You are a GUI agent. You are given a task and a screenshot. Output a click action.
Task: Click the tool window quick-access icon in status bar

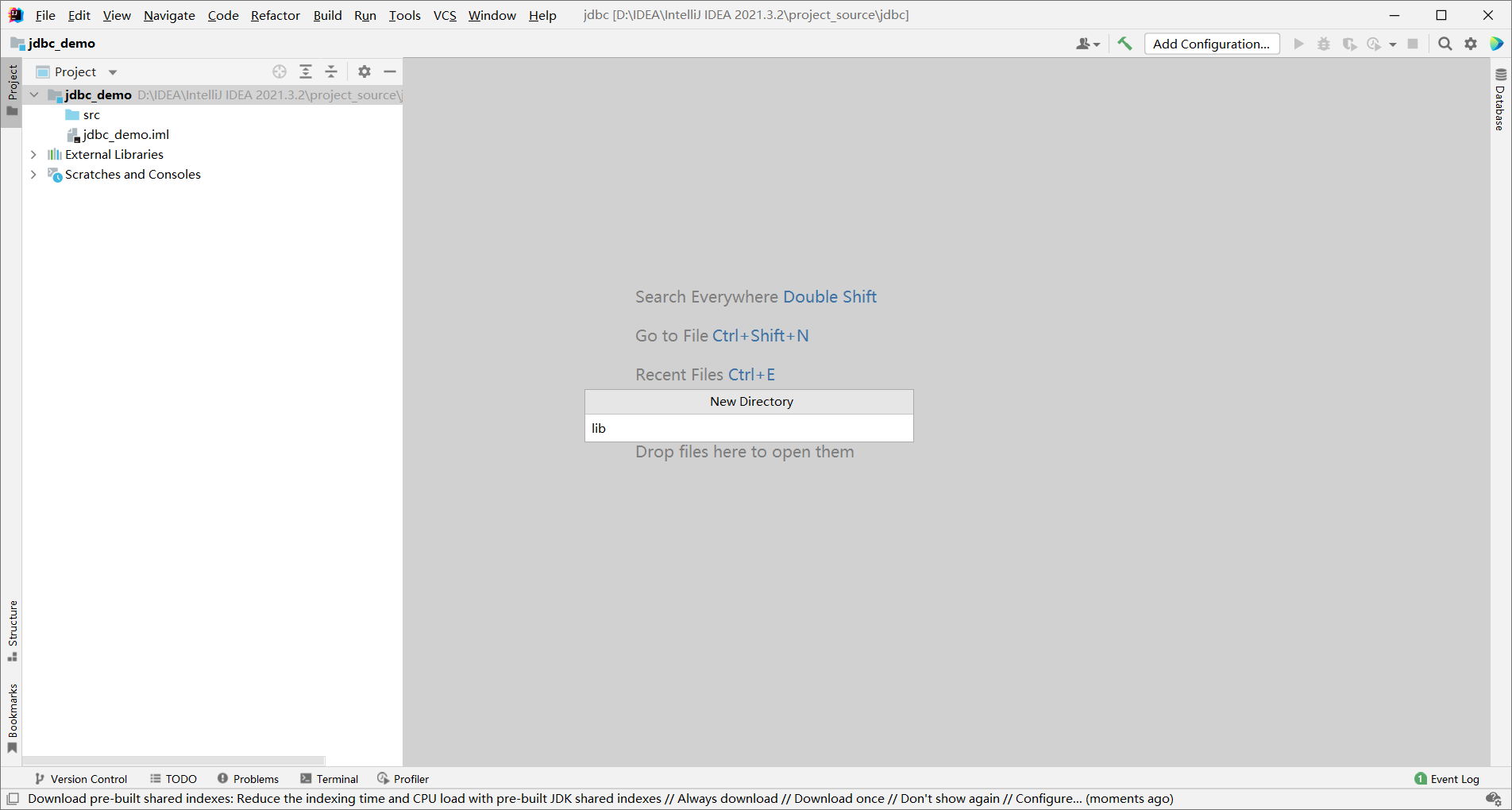coord(13,798)
